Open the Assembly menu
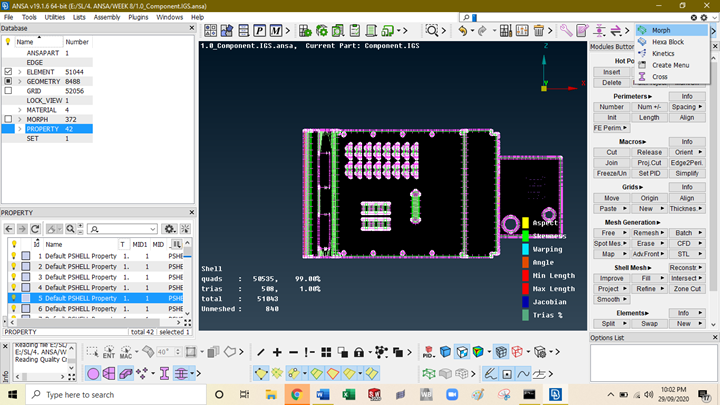This screenshot has height=405, width=720. 107,17
